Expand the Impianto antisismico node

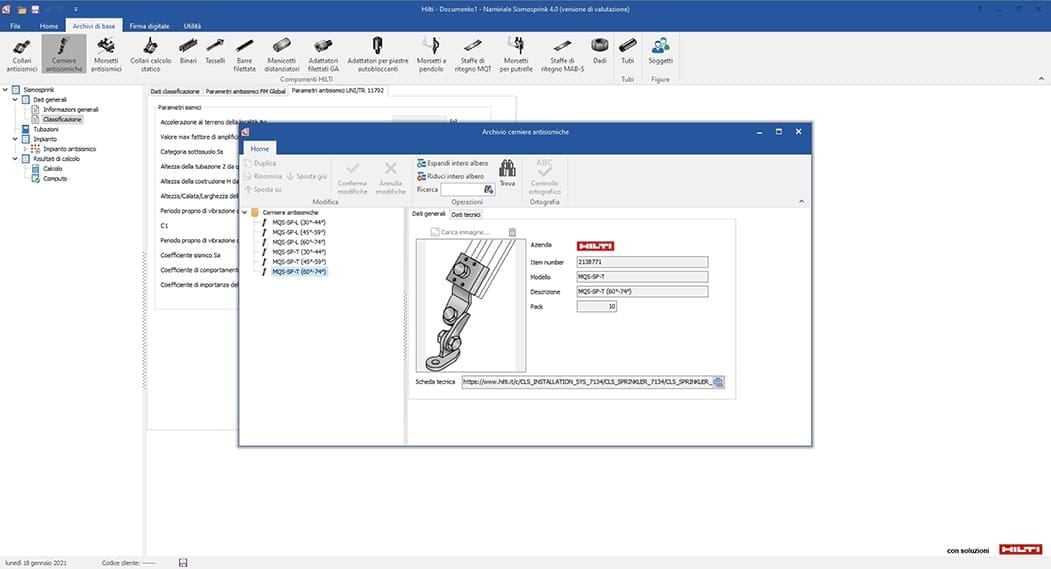pyautogui.click(x=25, y=149)
